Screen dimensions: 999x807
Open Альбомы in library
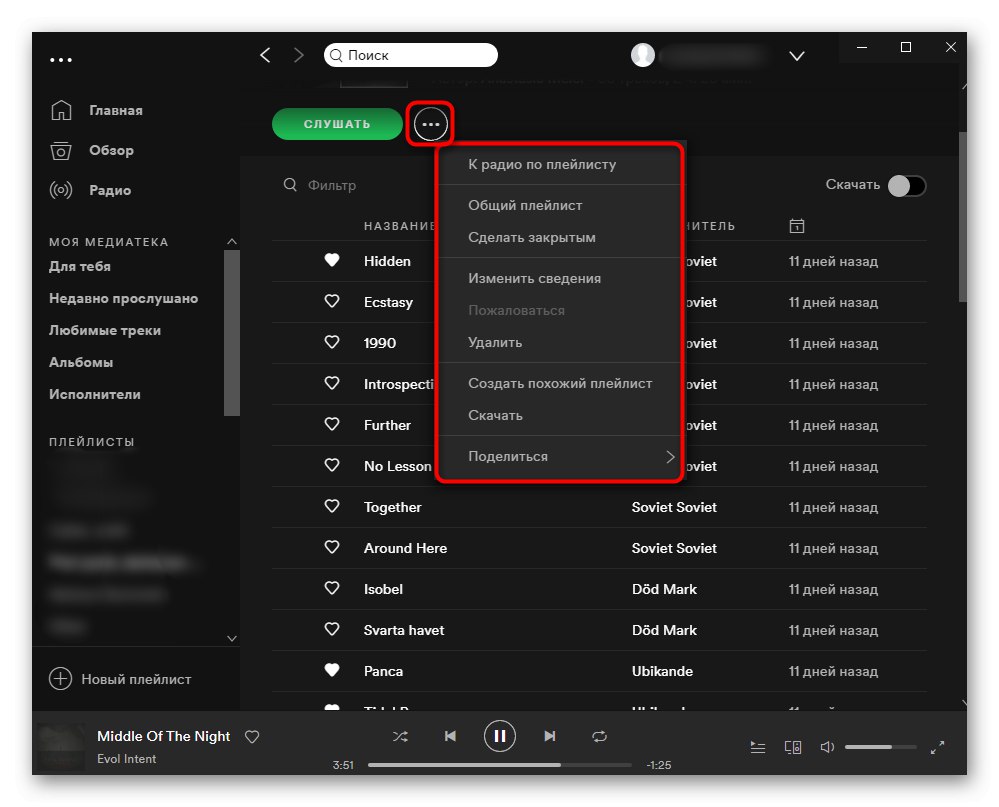click(81, 362)
